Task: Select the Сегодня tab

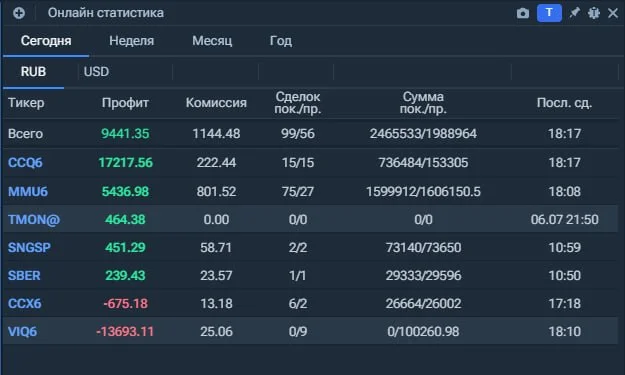Action: point(46,41)
